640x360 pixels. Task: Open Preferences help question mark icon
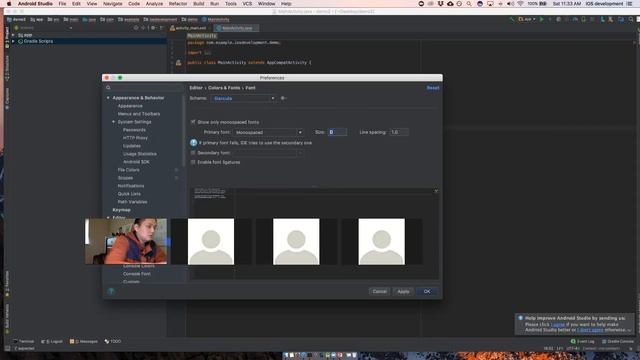pyautogui.click(x=111, y=291)
